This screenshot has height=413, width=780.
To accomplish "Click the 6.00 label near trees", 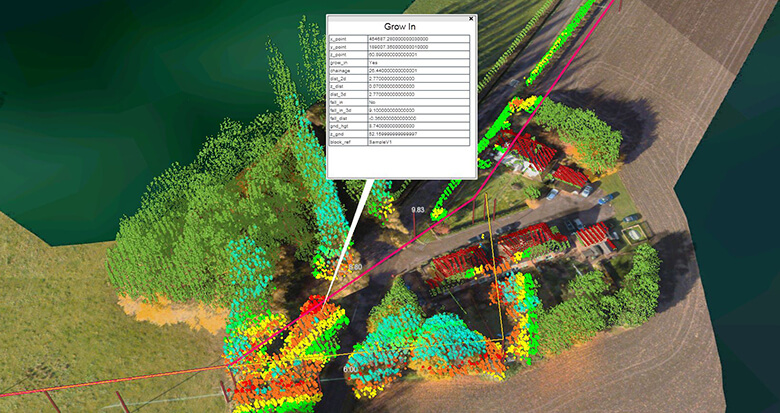I will 350,369.
